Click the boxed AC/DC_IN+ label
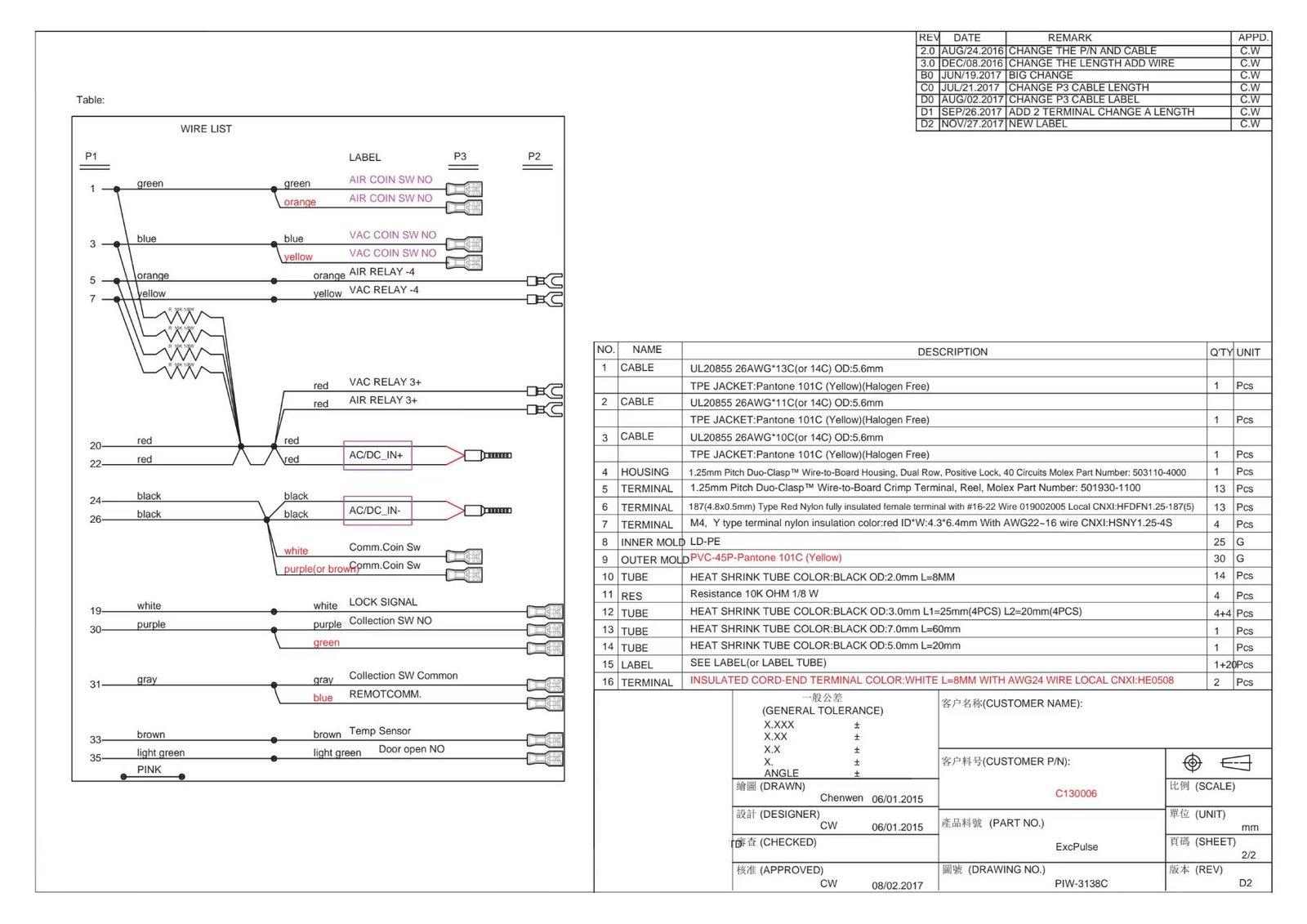 tap(377, 455)
